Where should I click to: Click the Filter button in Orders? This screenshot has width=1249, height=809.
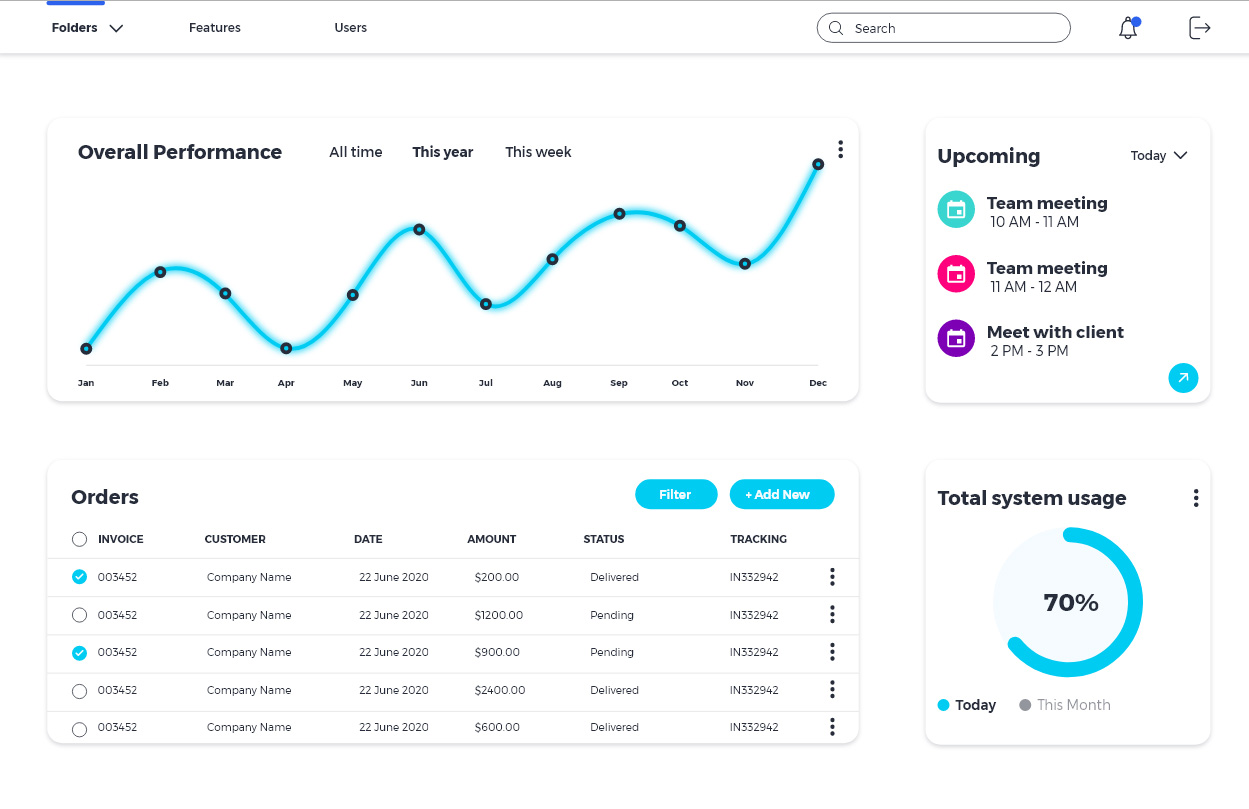click(x=676, y=494)
